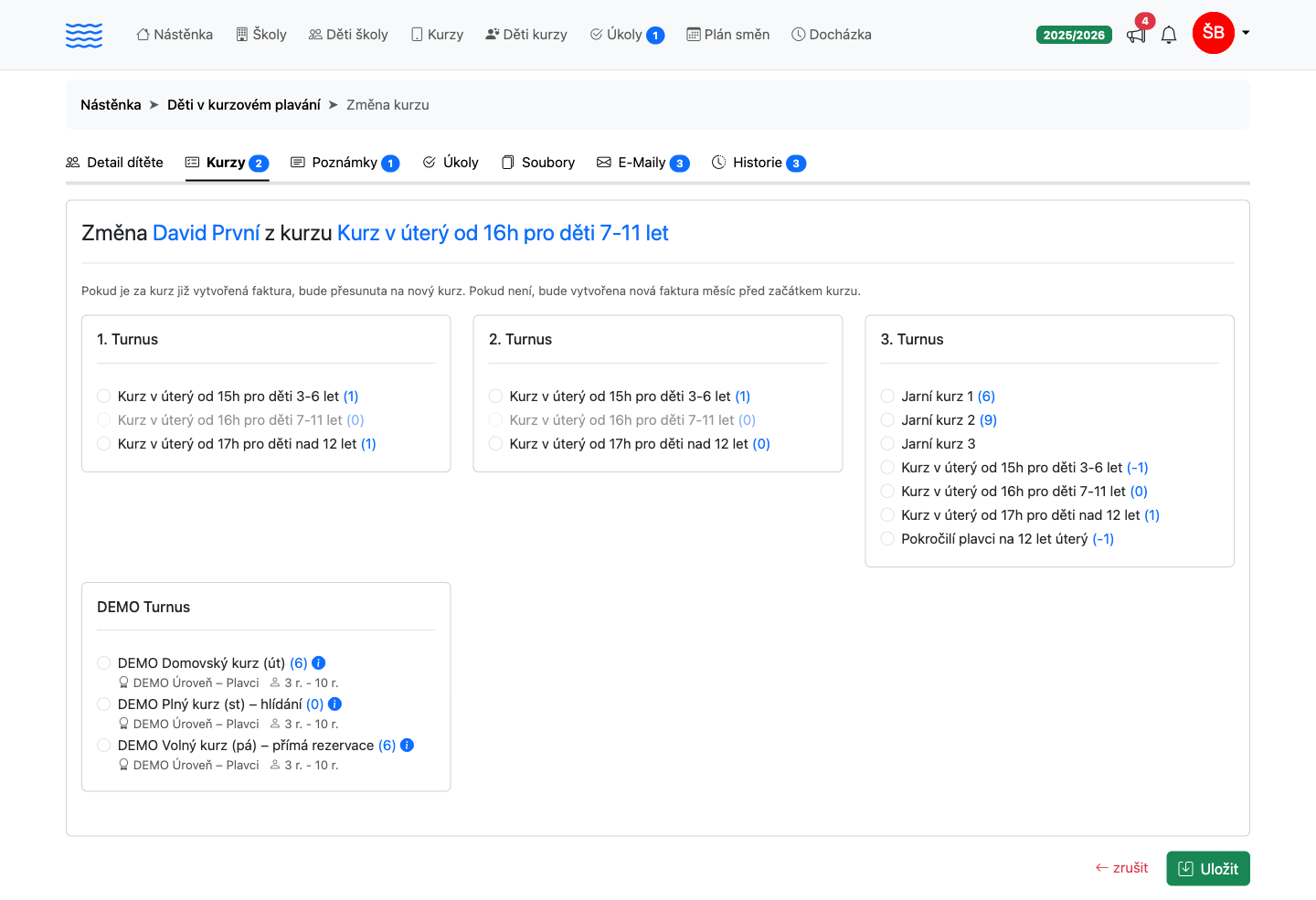Click the count (9) next to Jarní kurz 2
The image size is (1316, 900).
pos(988,420)
